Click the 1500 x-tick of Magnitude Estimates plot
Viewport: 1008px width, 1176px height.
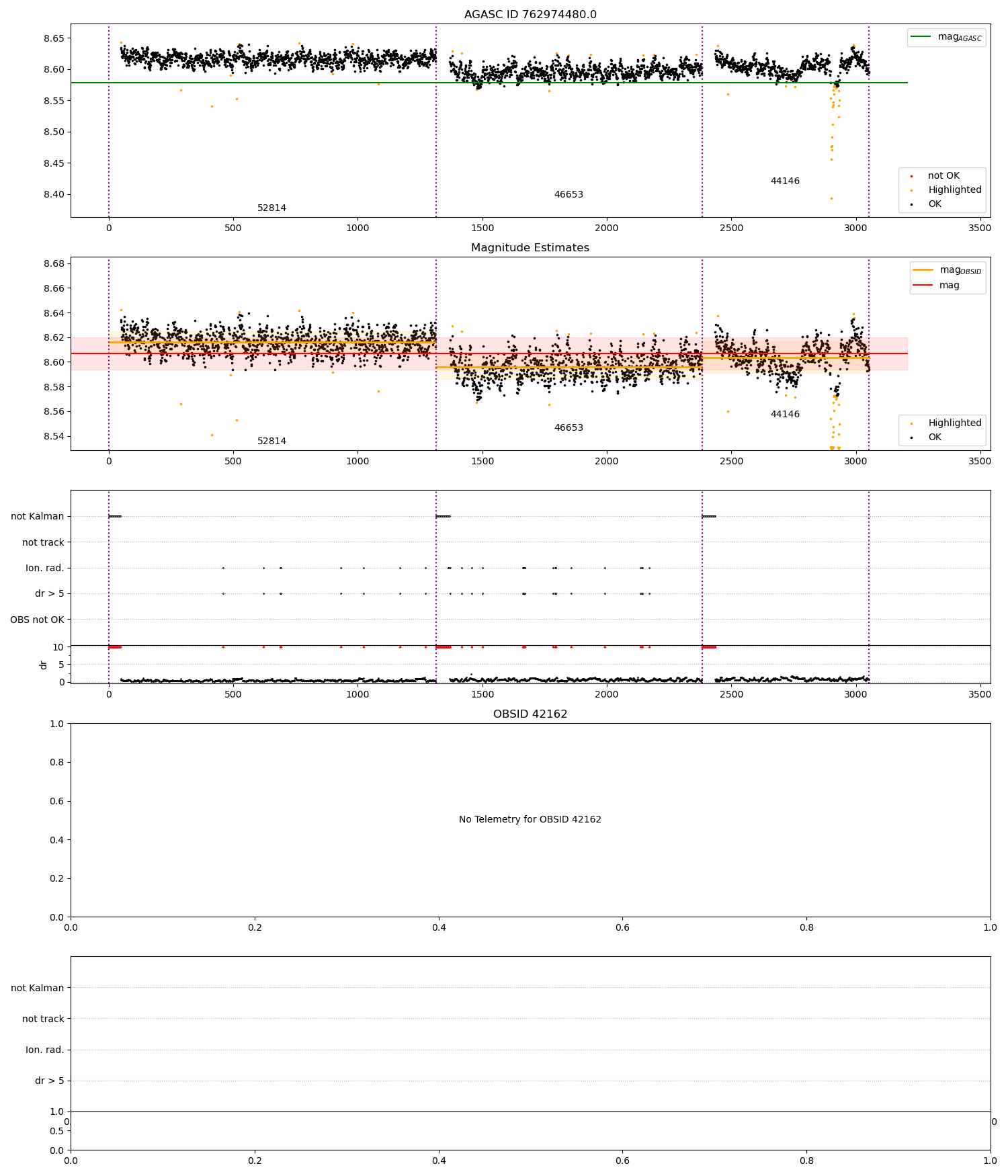point(482,461)
